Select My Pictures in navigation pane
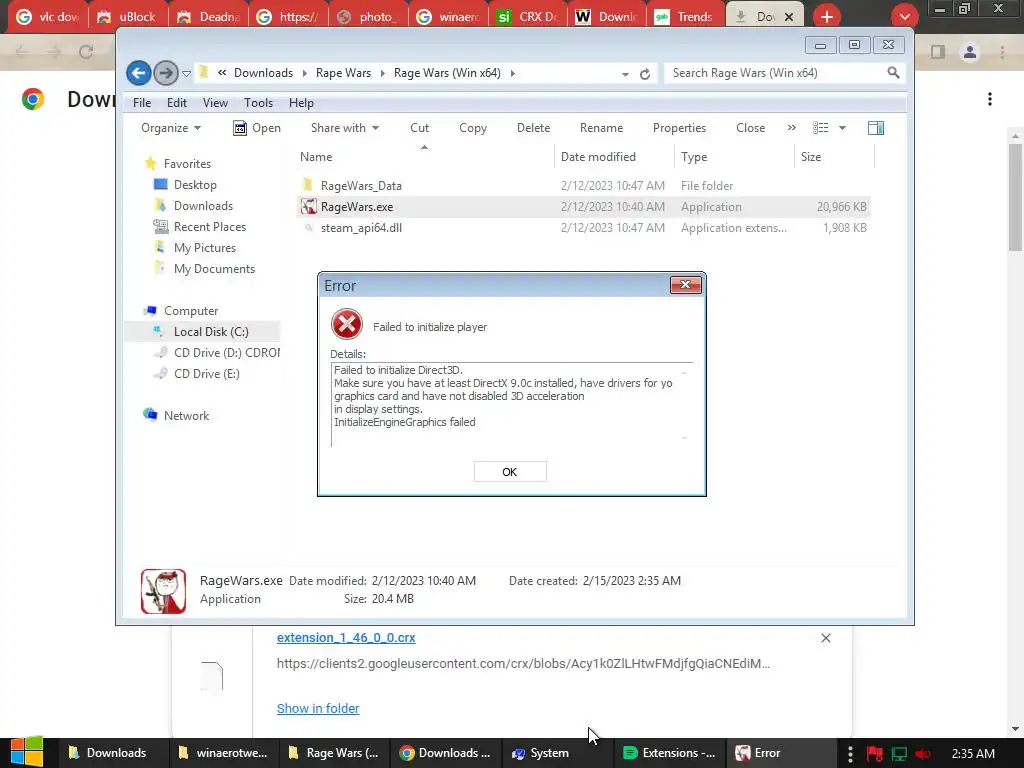This screenshot has width=1024, height=768. 204,248
